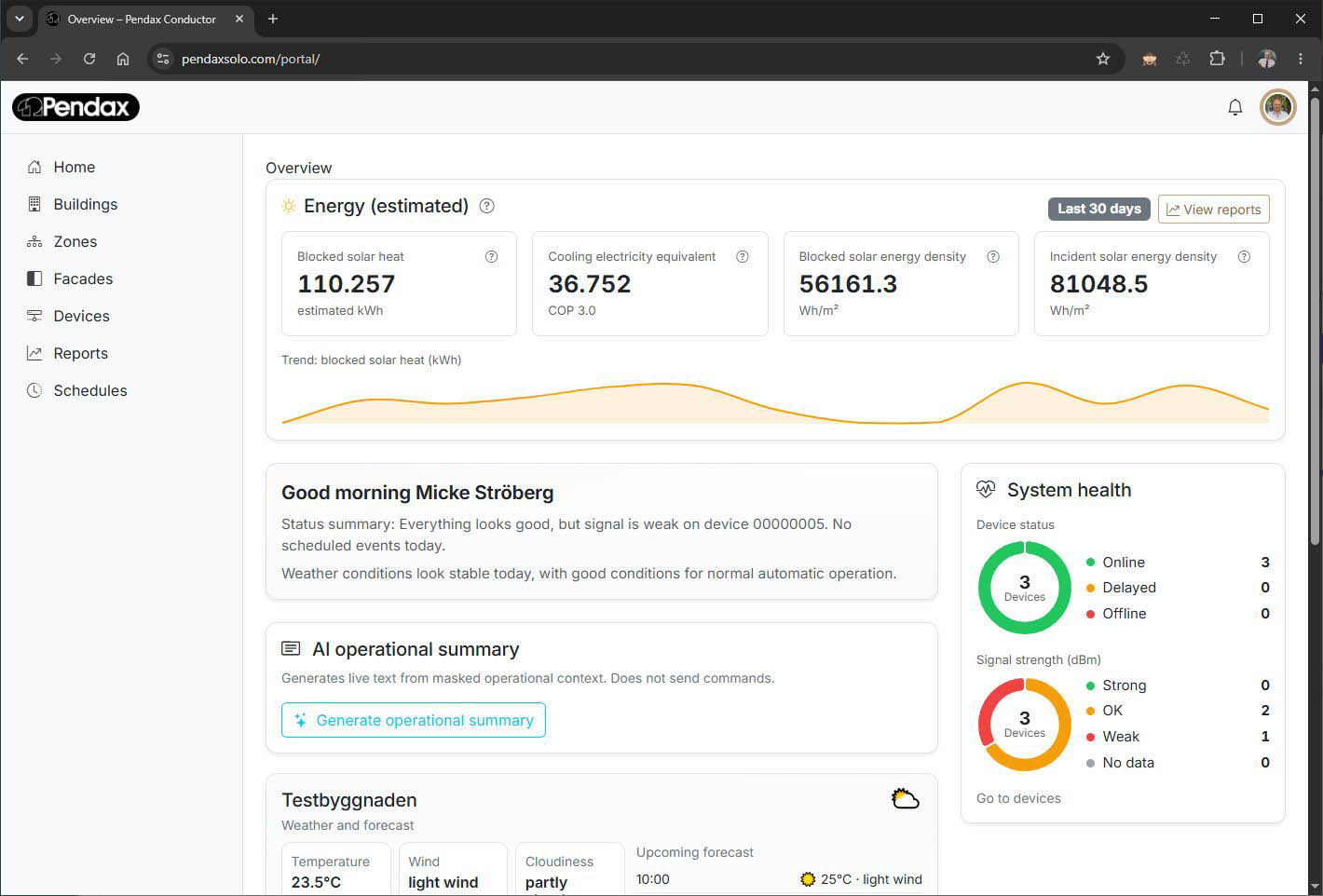Click the Cooling electricity equivalent help icon

click(743, 257)
